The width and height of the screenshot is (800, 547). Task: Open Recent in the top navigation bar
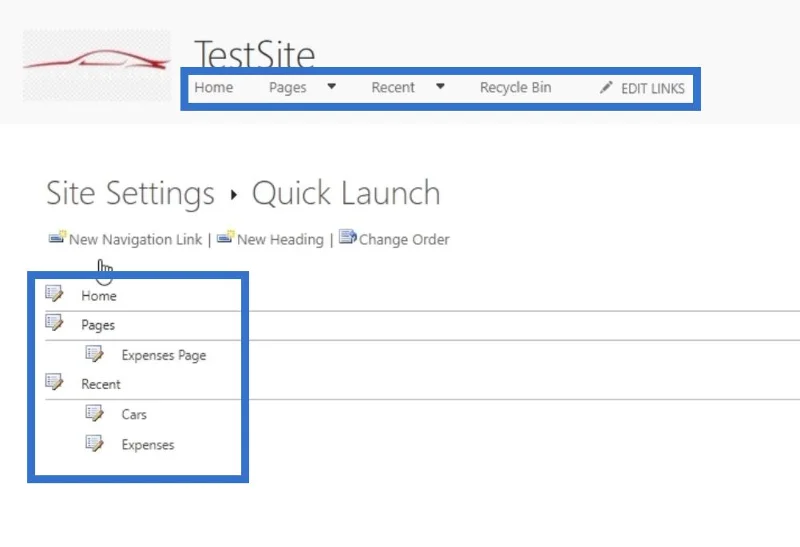tap(393, 87)
